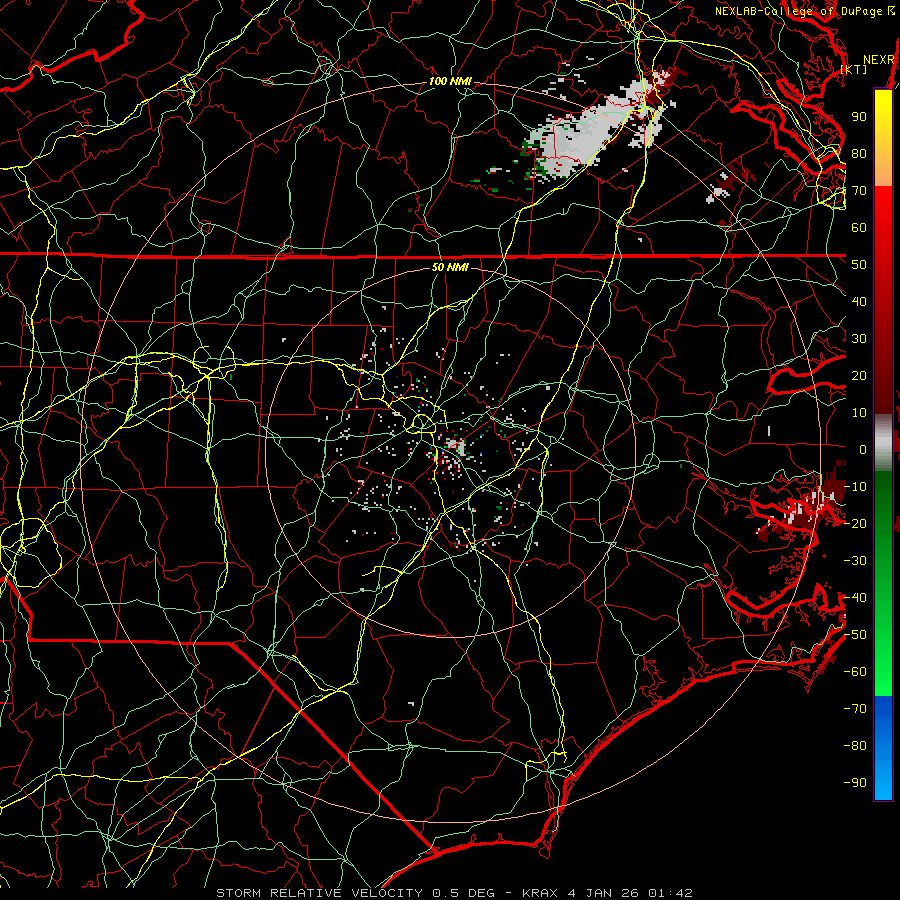Viewport: 900px width, 900px height.
Task: Pick the gray zero-velocity segment of the color bar
Action: [x=883, y=443]
